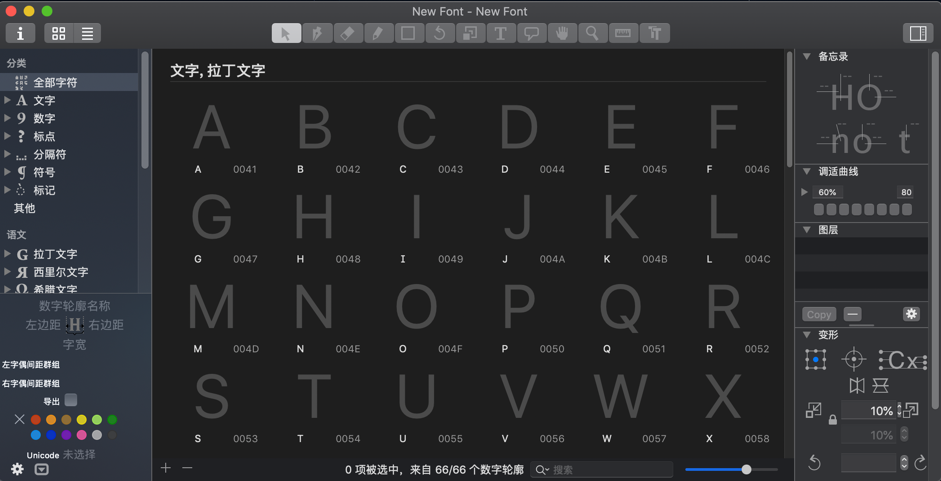Viewport: 941px width, 481px height.
Task: Select the Pencil tool
Action: click(378, 33)
